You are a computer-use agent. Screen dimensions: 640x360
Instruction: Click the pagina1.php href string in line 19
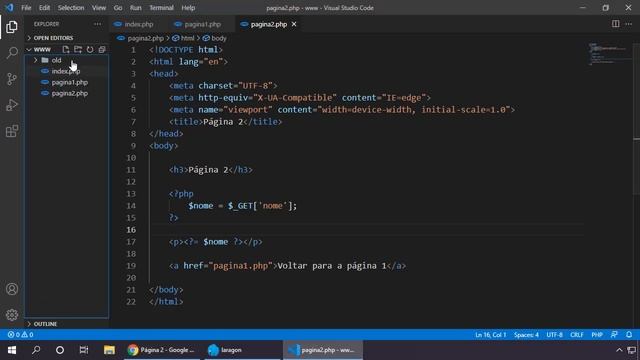tap(241, 266)
